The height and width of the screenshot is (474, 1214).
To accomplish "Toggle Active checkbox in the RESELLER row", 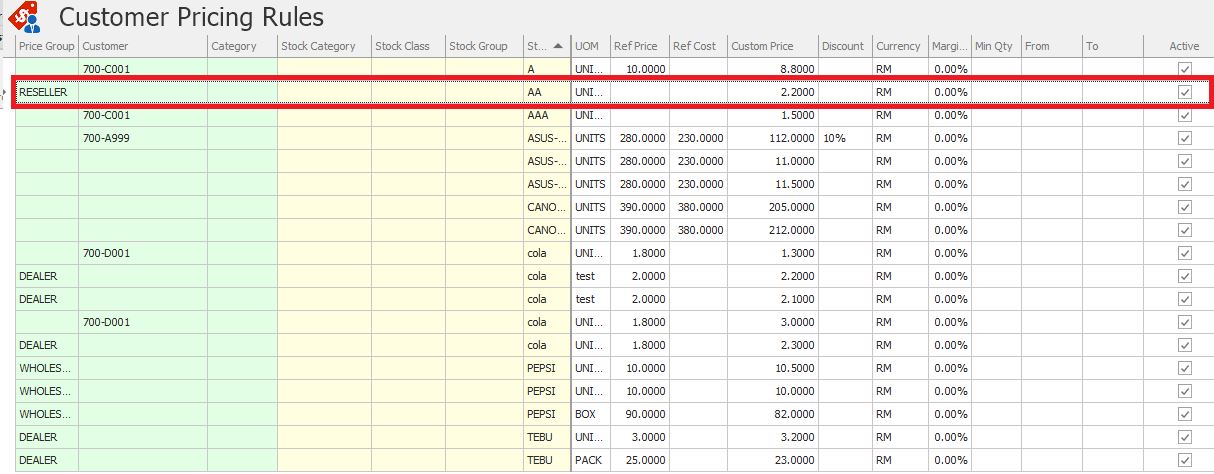I will pyautogui.click(x=1185, y=92).
